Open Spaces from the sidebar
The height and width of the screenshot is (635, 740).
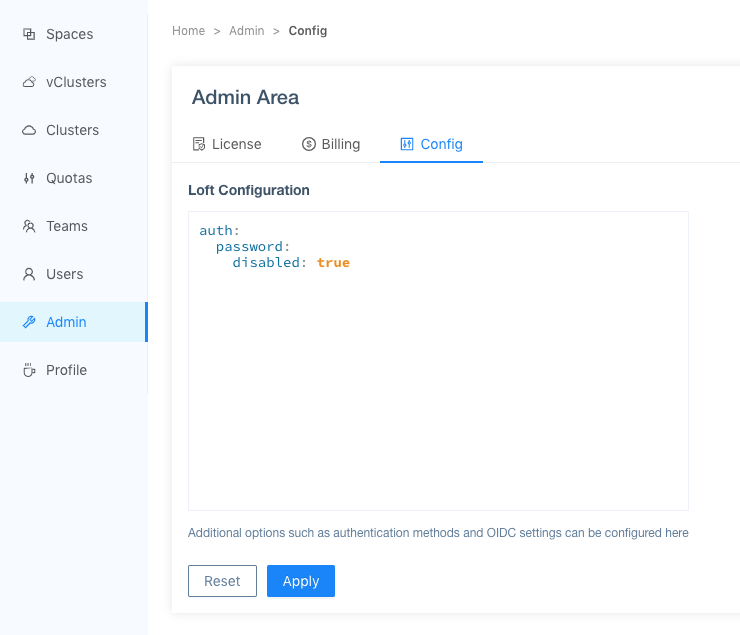pos(69,34)
